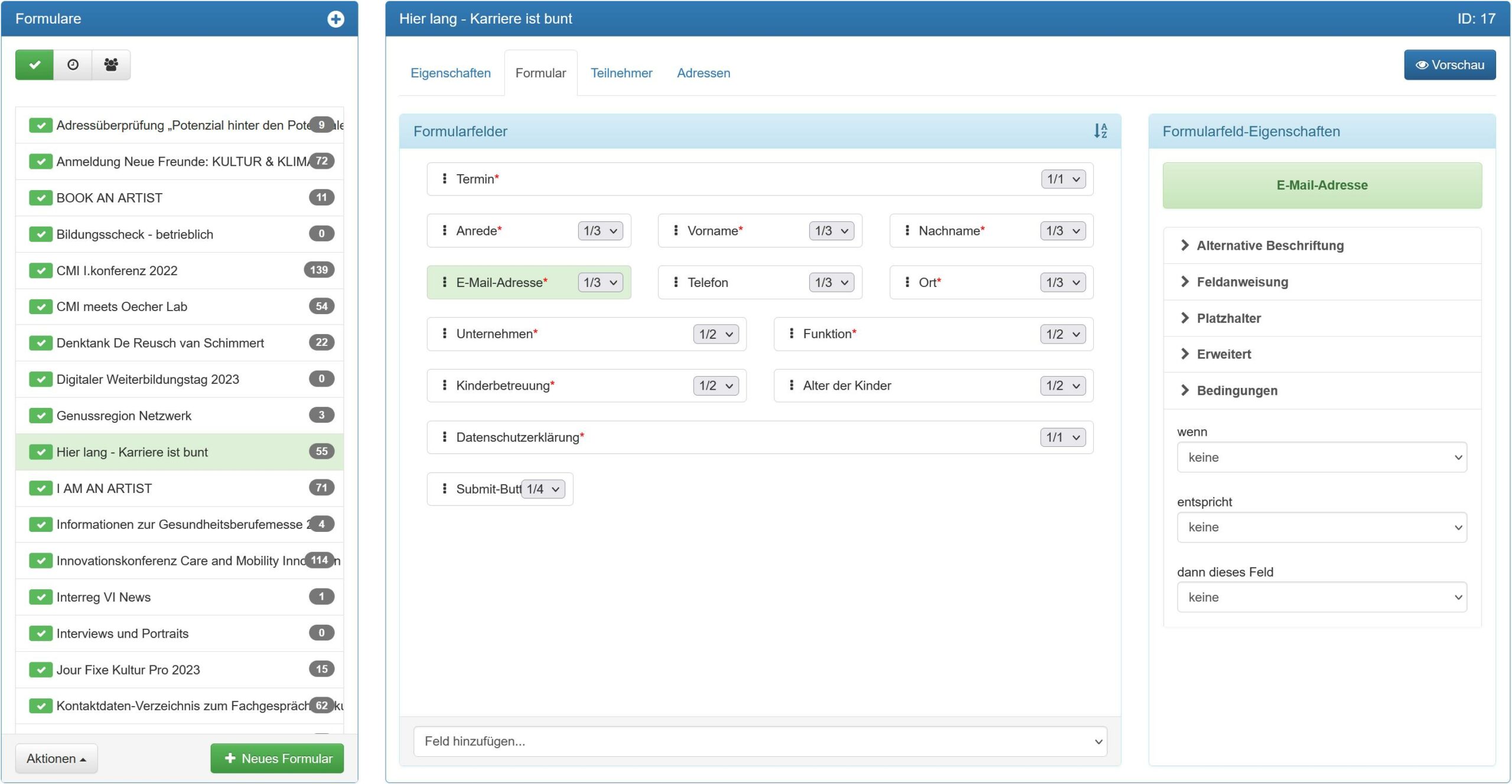Viewport: 1512px width, 784px height.
Task: Click drag handle of Telefon field
Action: 676,282
